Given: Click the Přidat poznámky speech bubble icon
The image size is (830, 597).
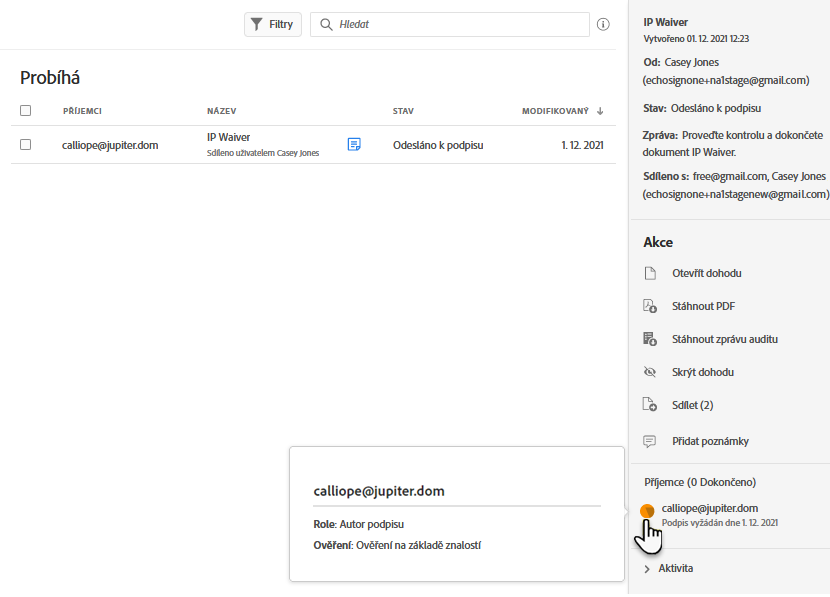Looking at the screenshot, I should [649, 441].
